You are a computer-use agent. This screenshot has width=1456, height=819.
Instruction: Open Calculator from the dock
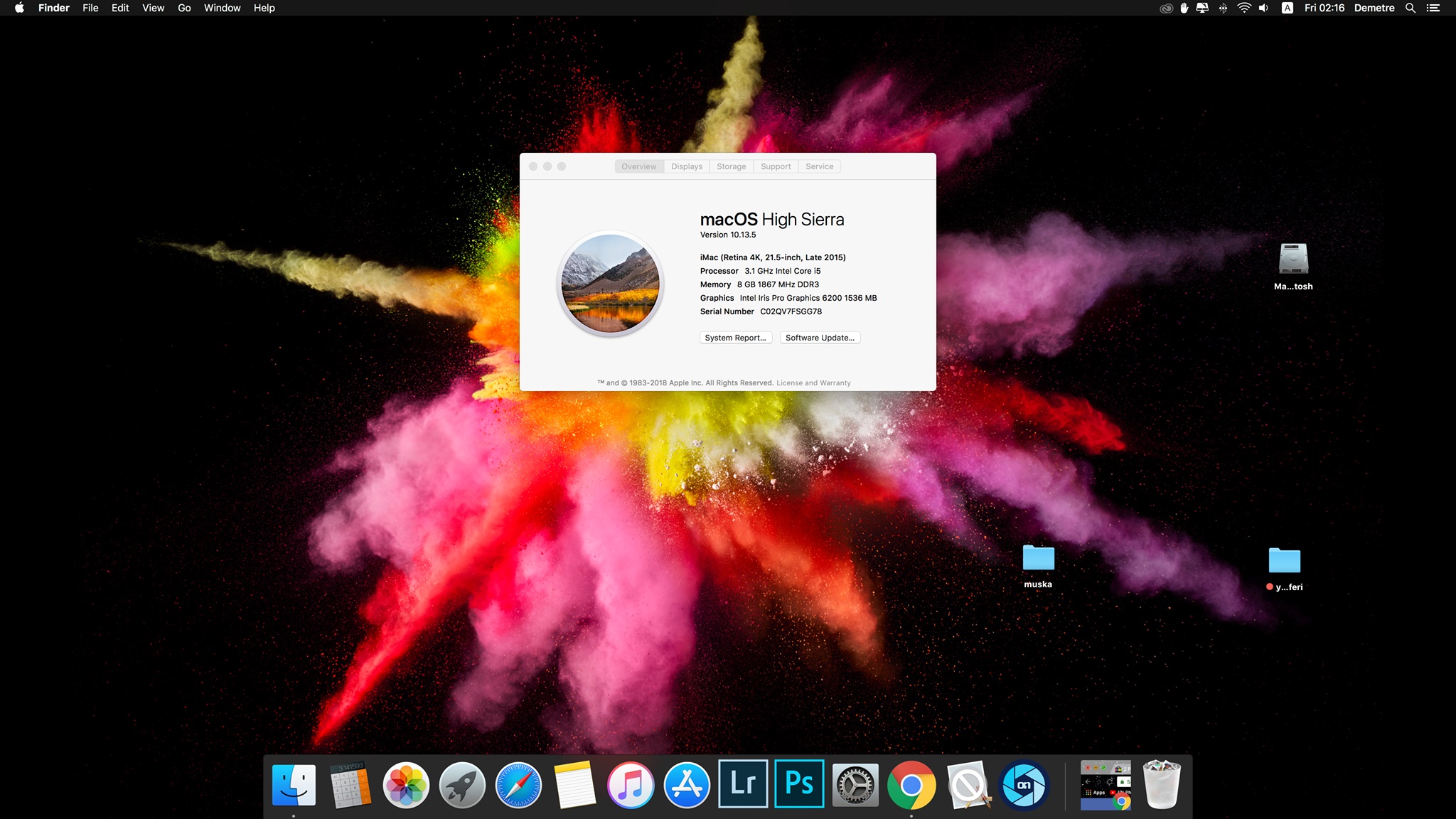[x=350, y=785]
